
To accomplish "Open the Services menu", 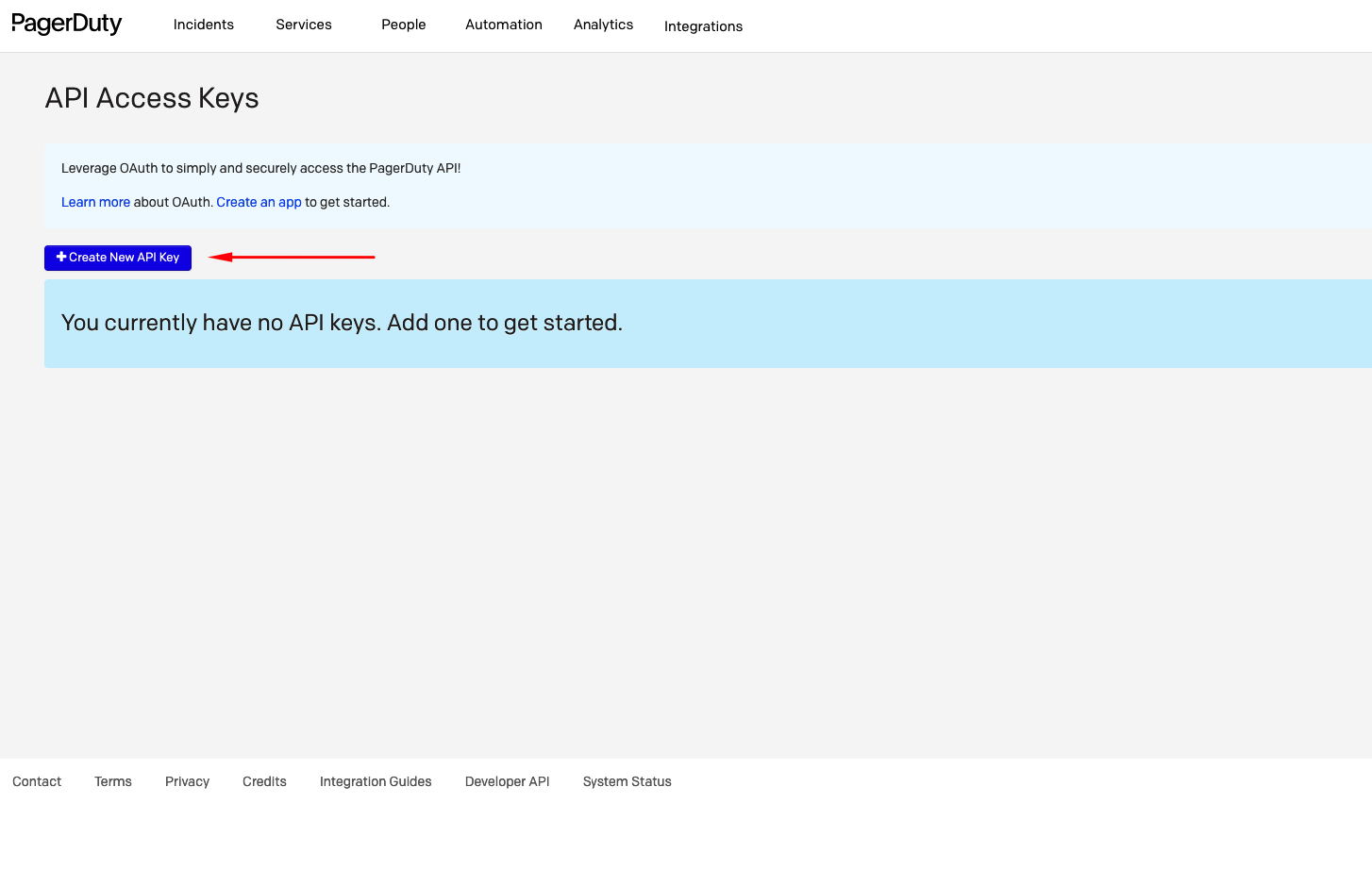I will click(x=304, y=25).
